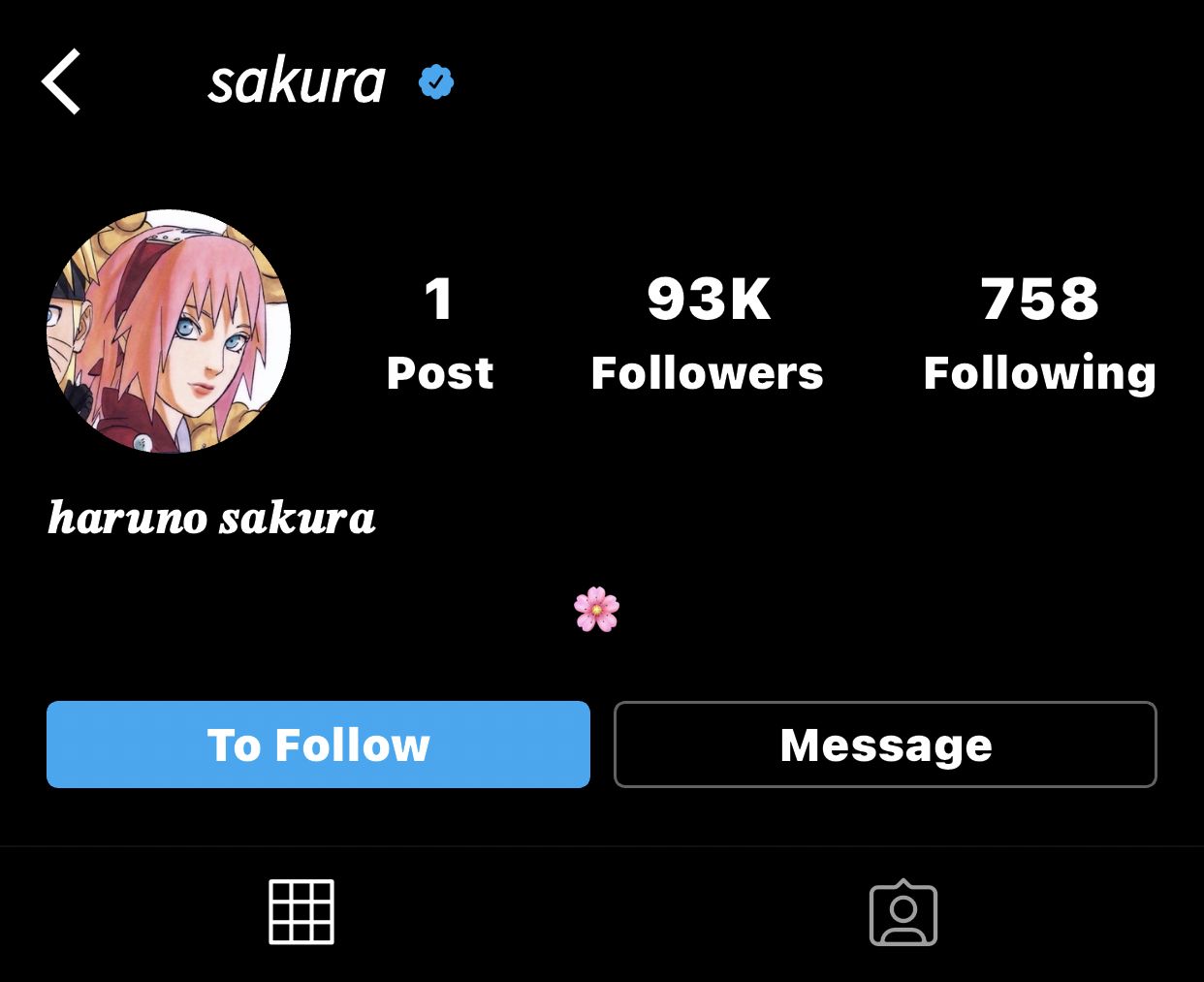The height and width of the screenshot is (982, 1204).
Task: Go back using the left arrow
Action: tap(61, 82)
